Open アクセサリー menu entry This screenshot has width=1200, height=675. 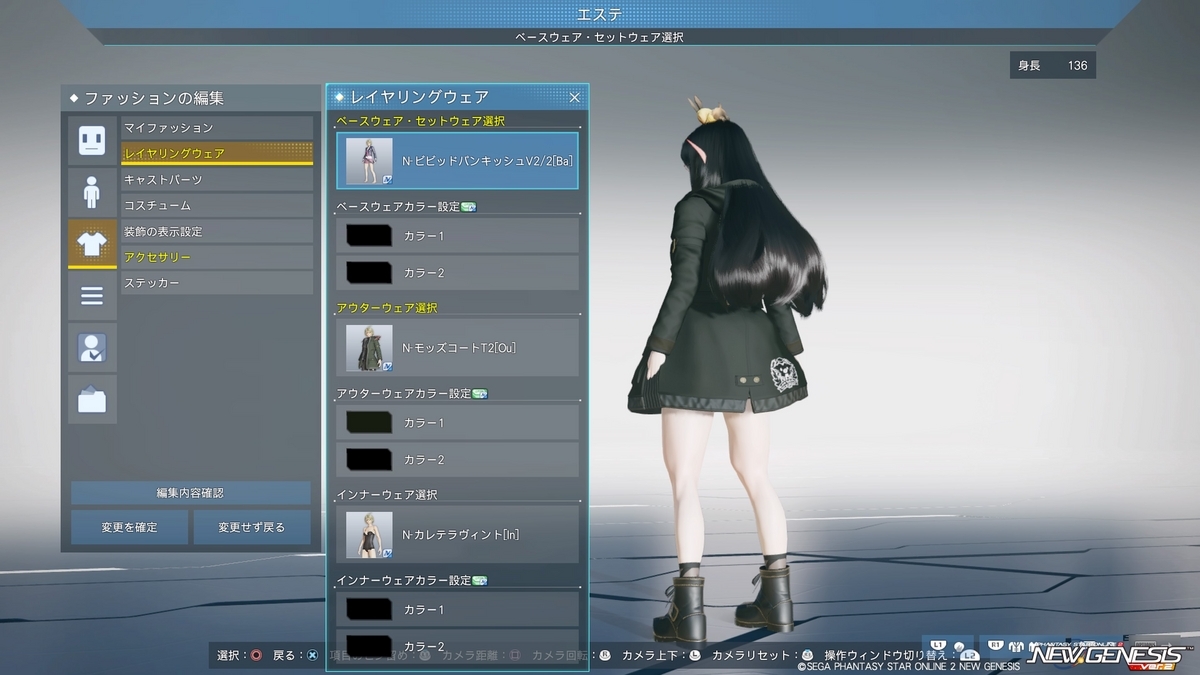point(217,257)
